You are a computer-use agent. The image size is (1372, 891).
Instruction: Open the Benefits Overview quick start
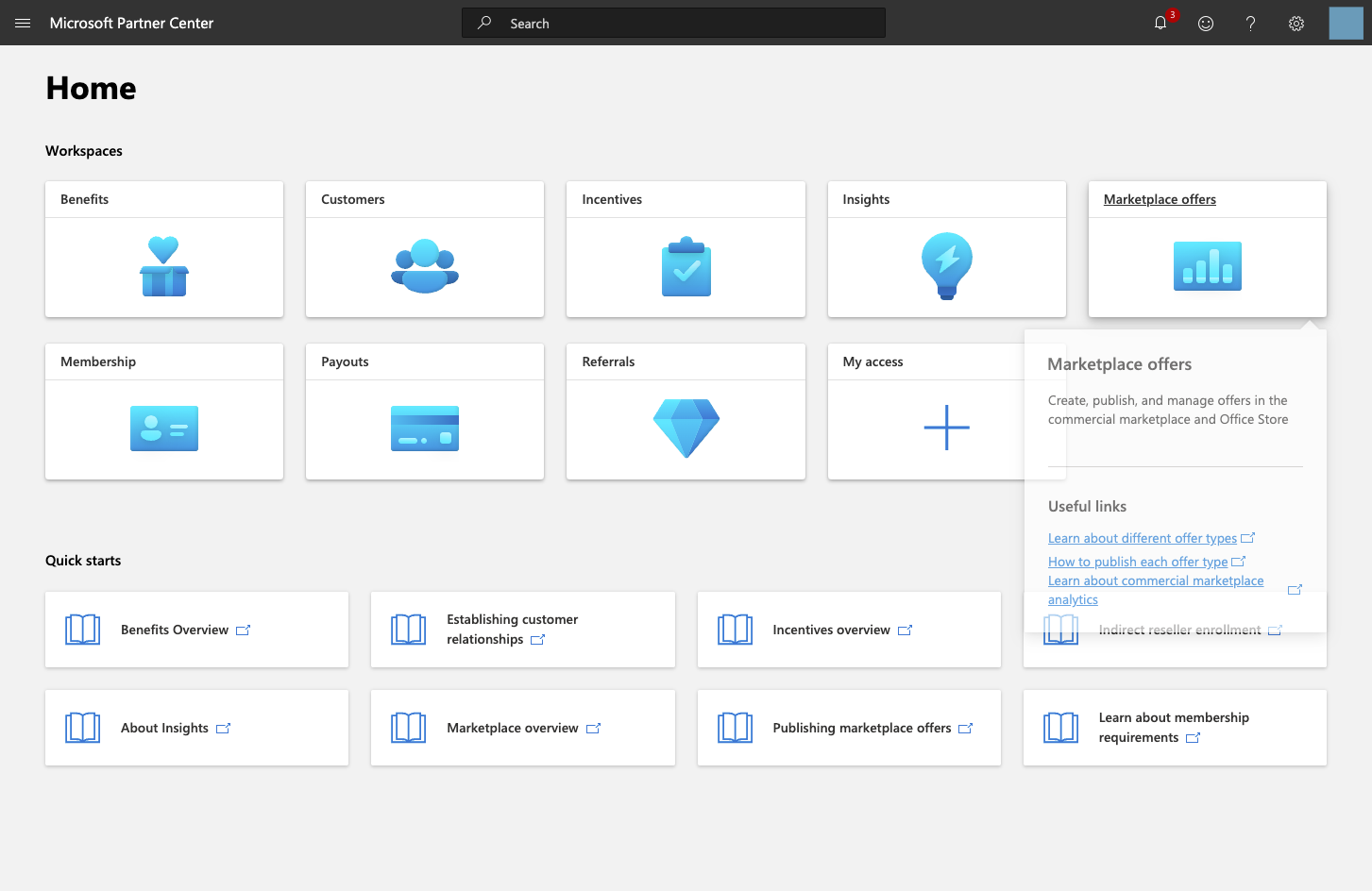pyautogui.click(x=196, y=630)
